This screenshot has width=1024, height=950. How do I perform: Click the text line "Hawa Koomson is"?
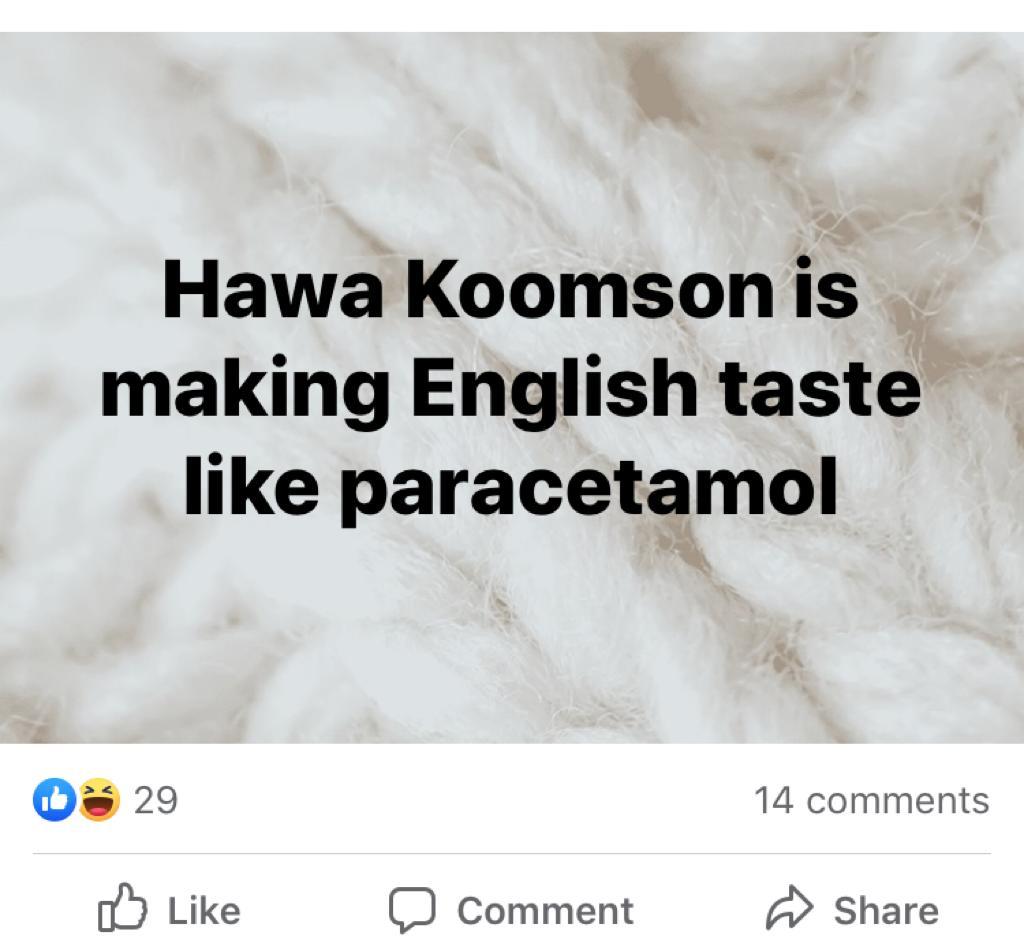(510, 289)
